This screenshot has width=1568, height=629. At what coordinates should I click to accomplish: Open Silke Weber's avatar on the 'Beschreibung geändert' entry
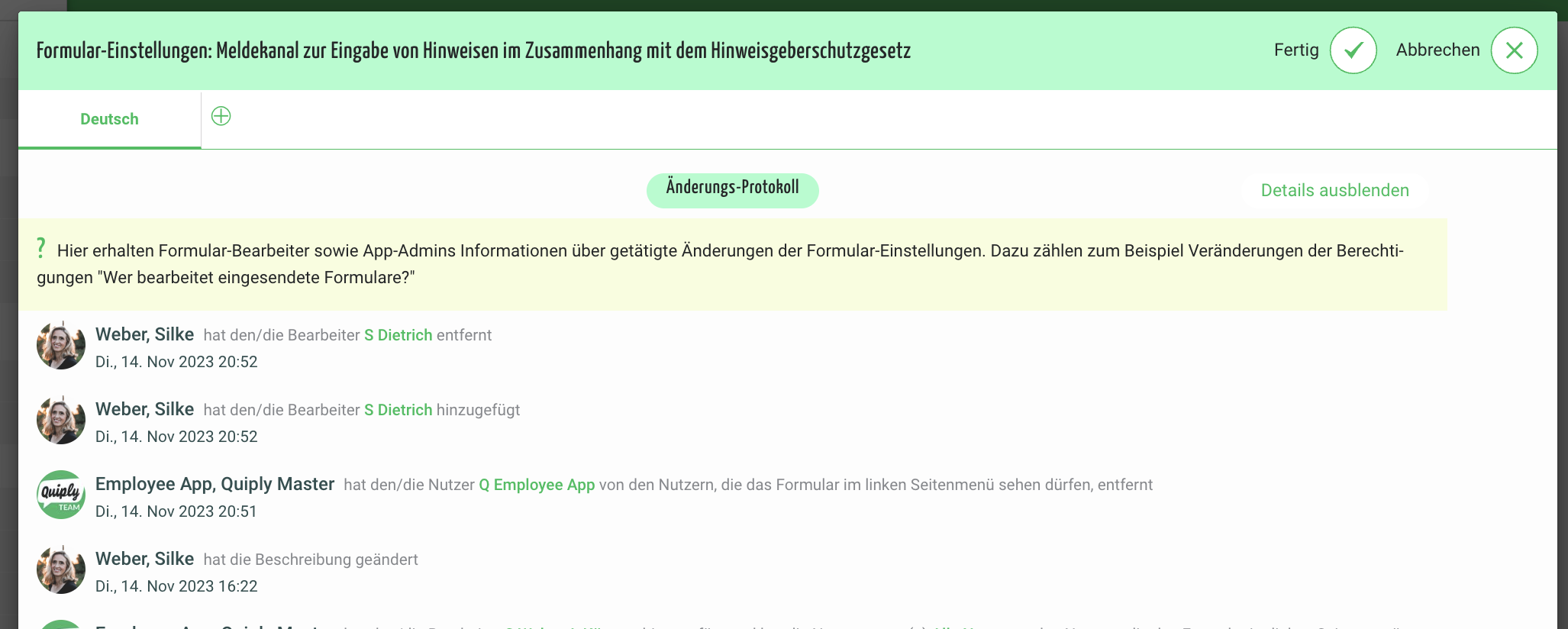point(61,569)
